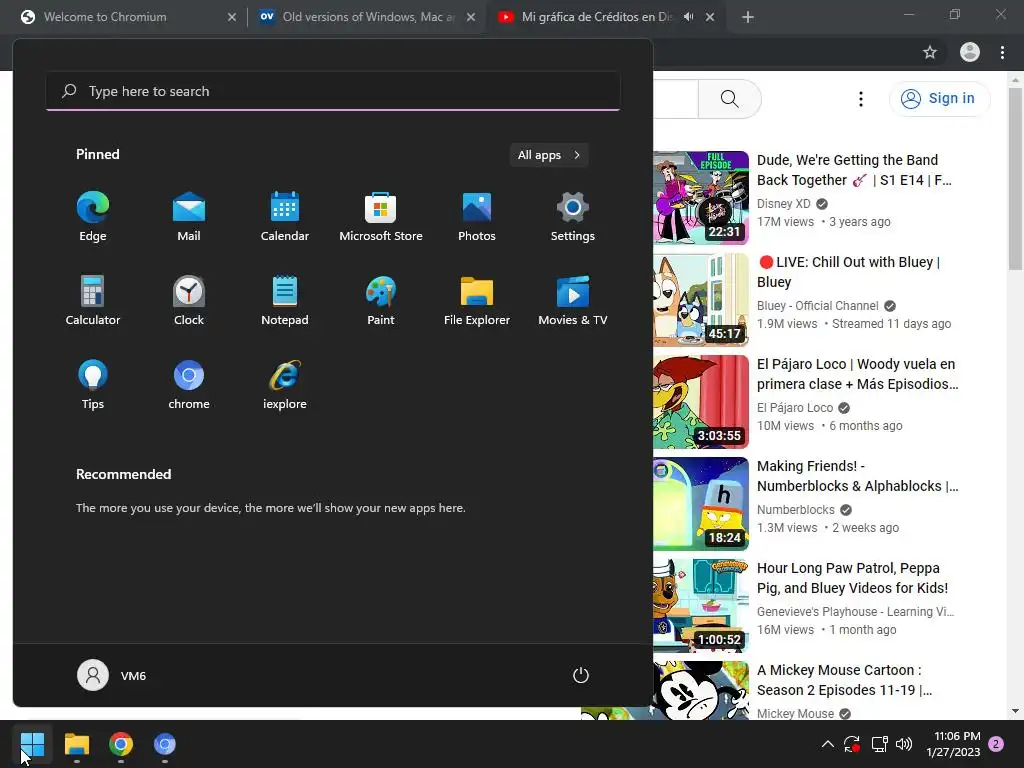Viewport: 1024px width, 768px height.
Task: Open Settings from Start menu
Action: [573, 217]
